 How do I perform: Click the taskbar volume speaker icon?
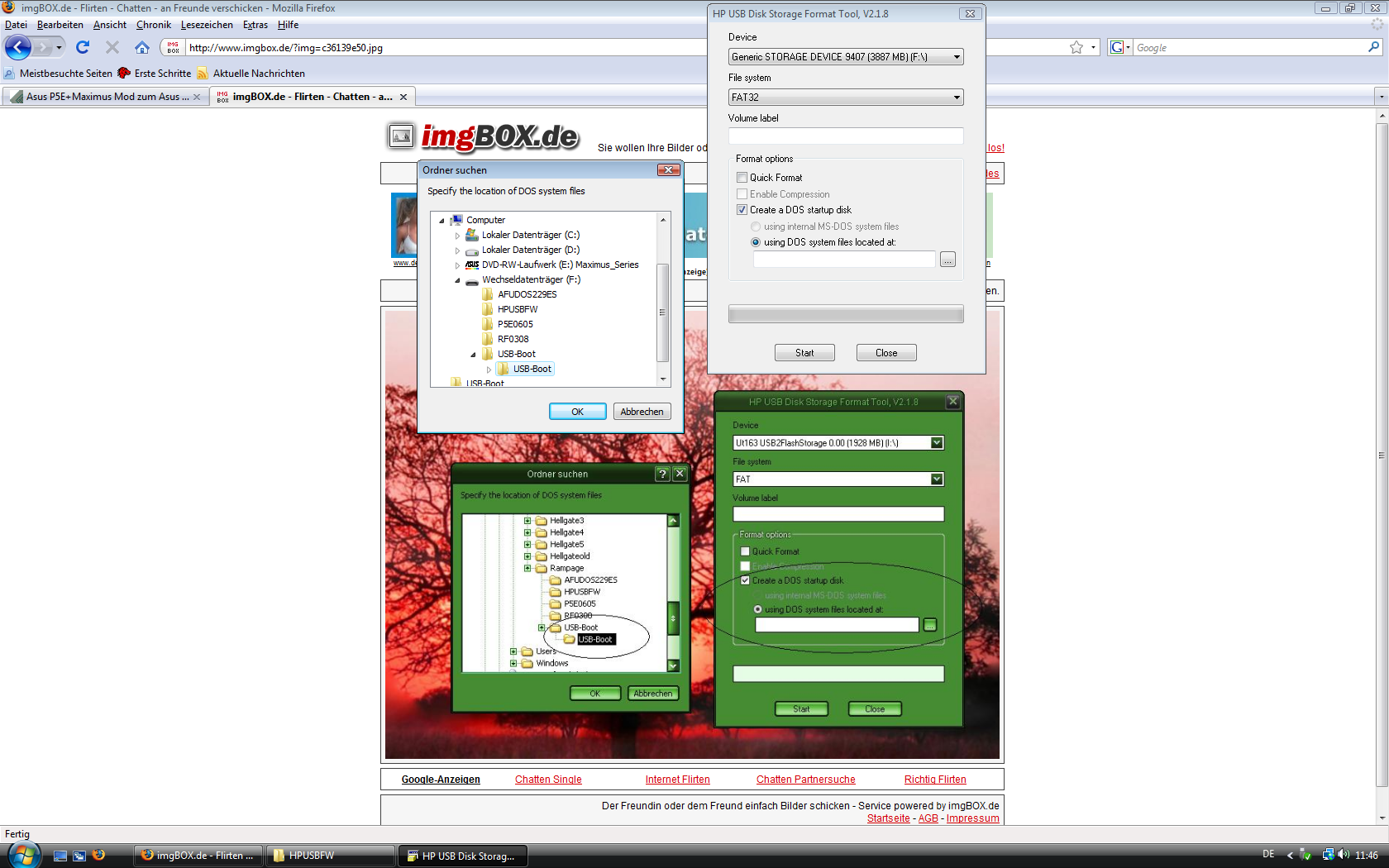click(1344, 855)
